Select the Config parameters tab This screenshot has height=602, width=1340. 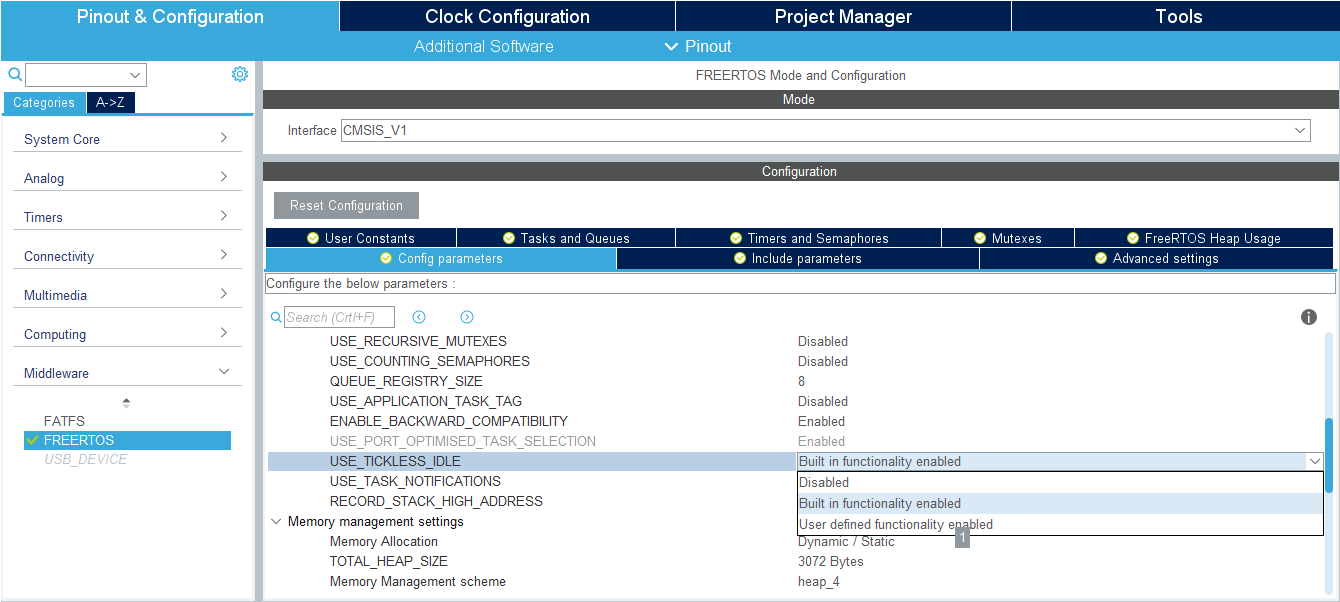coord(441,258)
